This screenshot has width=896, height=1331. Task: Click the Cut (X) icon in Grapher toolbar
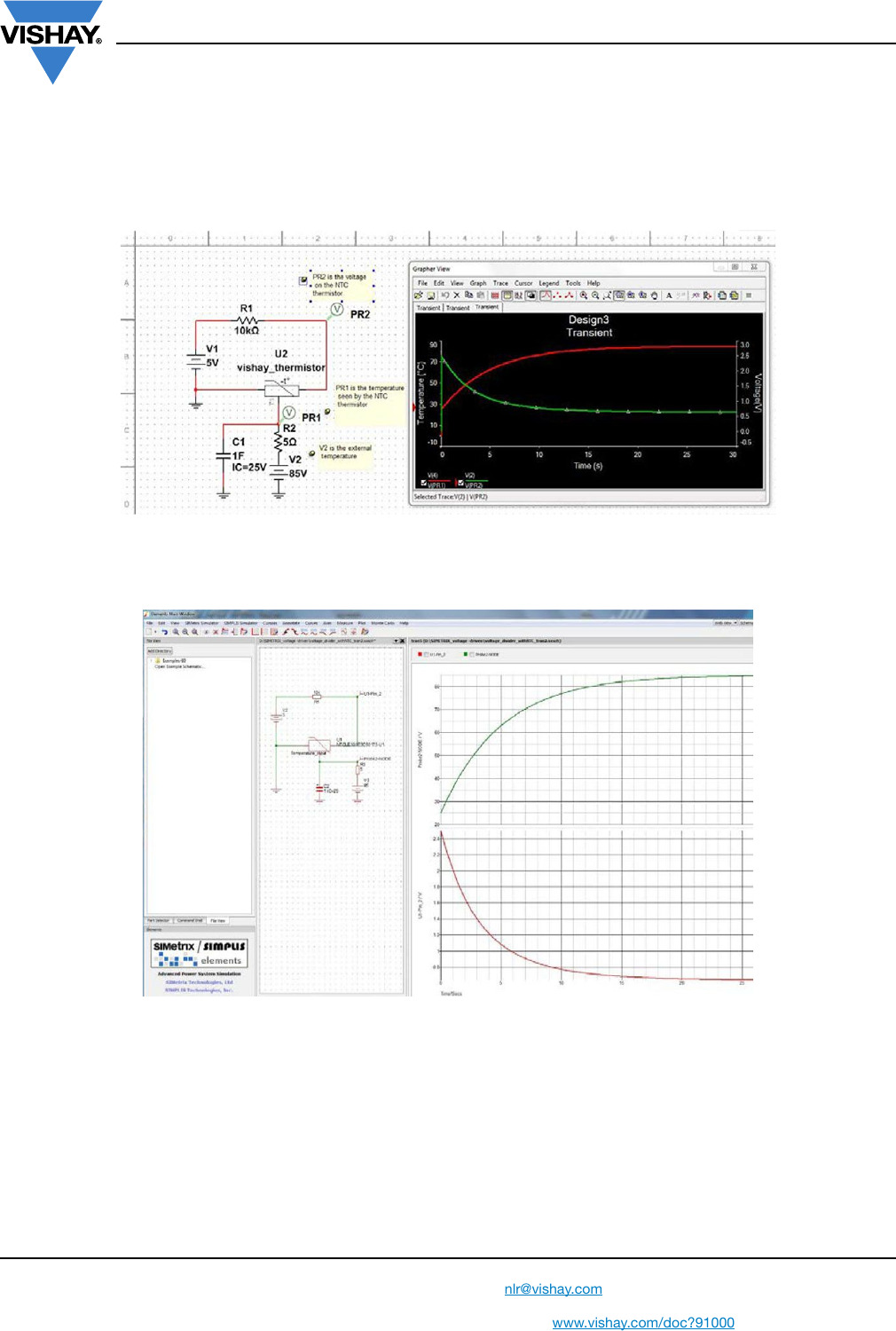point(457,295)
